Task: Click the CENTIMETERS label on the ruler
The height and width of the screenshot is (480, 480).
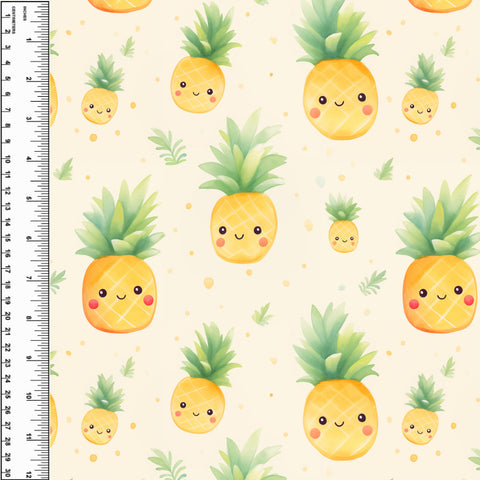Action: point(14,20)
